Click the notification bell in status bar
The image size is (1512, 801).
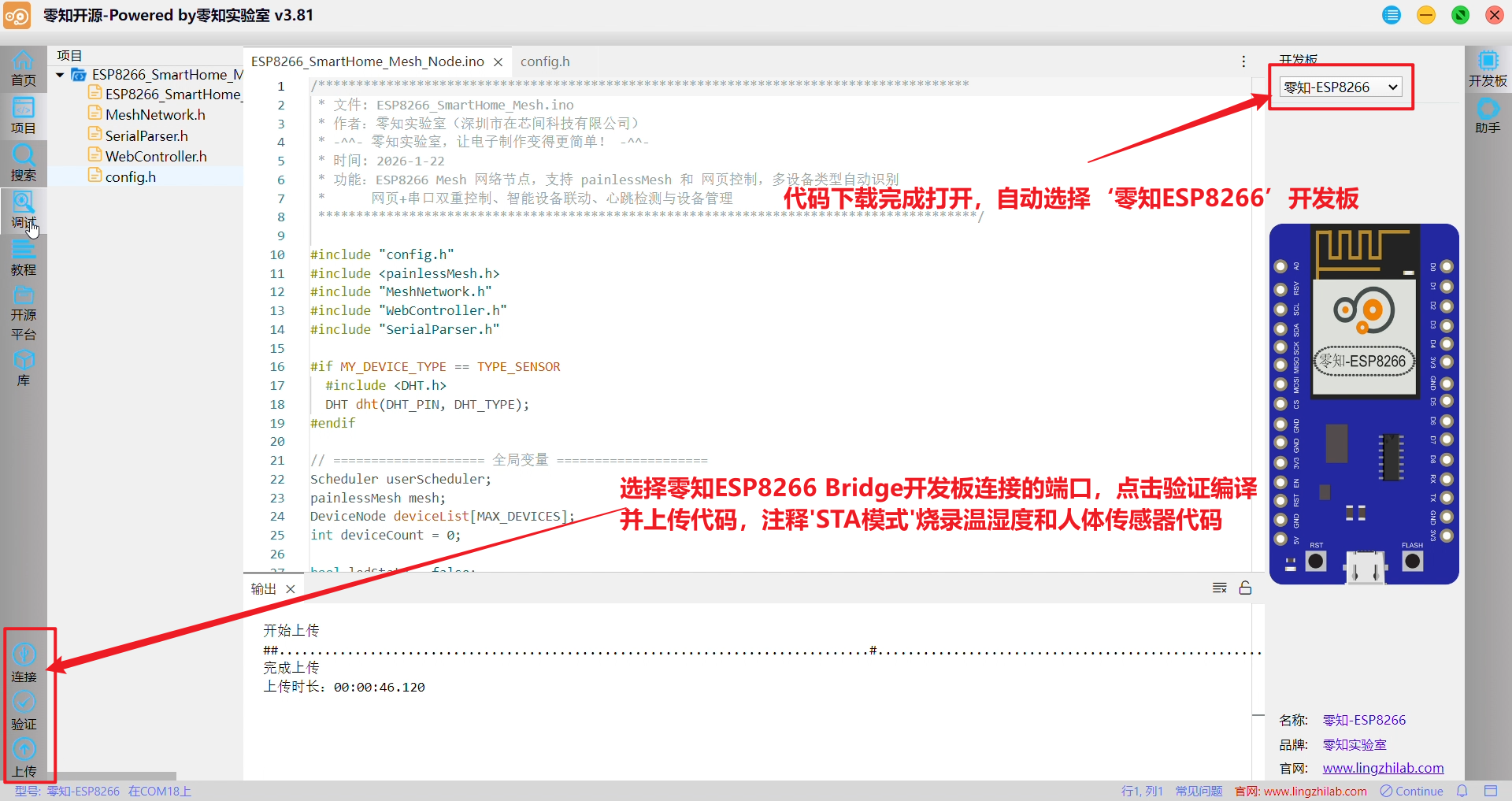(1462, 791)
